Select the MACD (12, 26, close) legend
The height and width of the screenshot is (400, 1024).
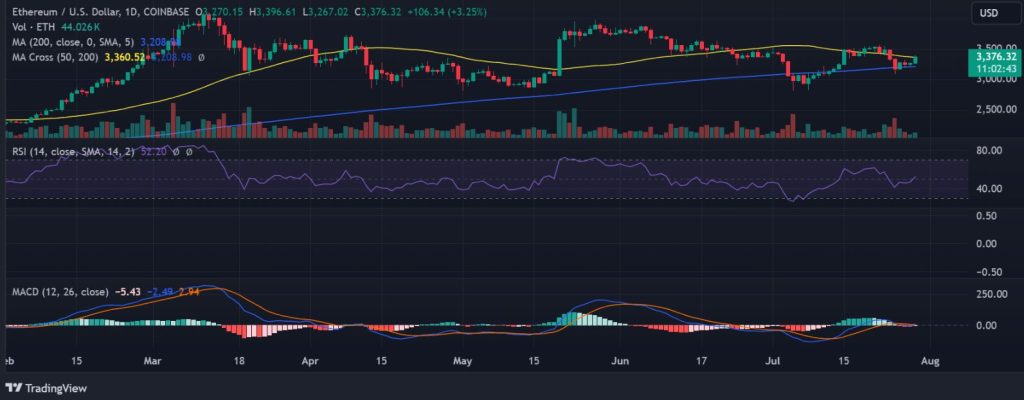coord(61,291)
